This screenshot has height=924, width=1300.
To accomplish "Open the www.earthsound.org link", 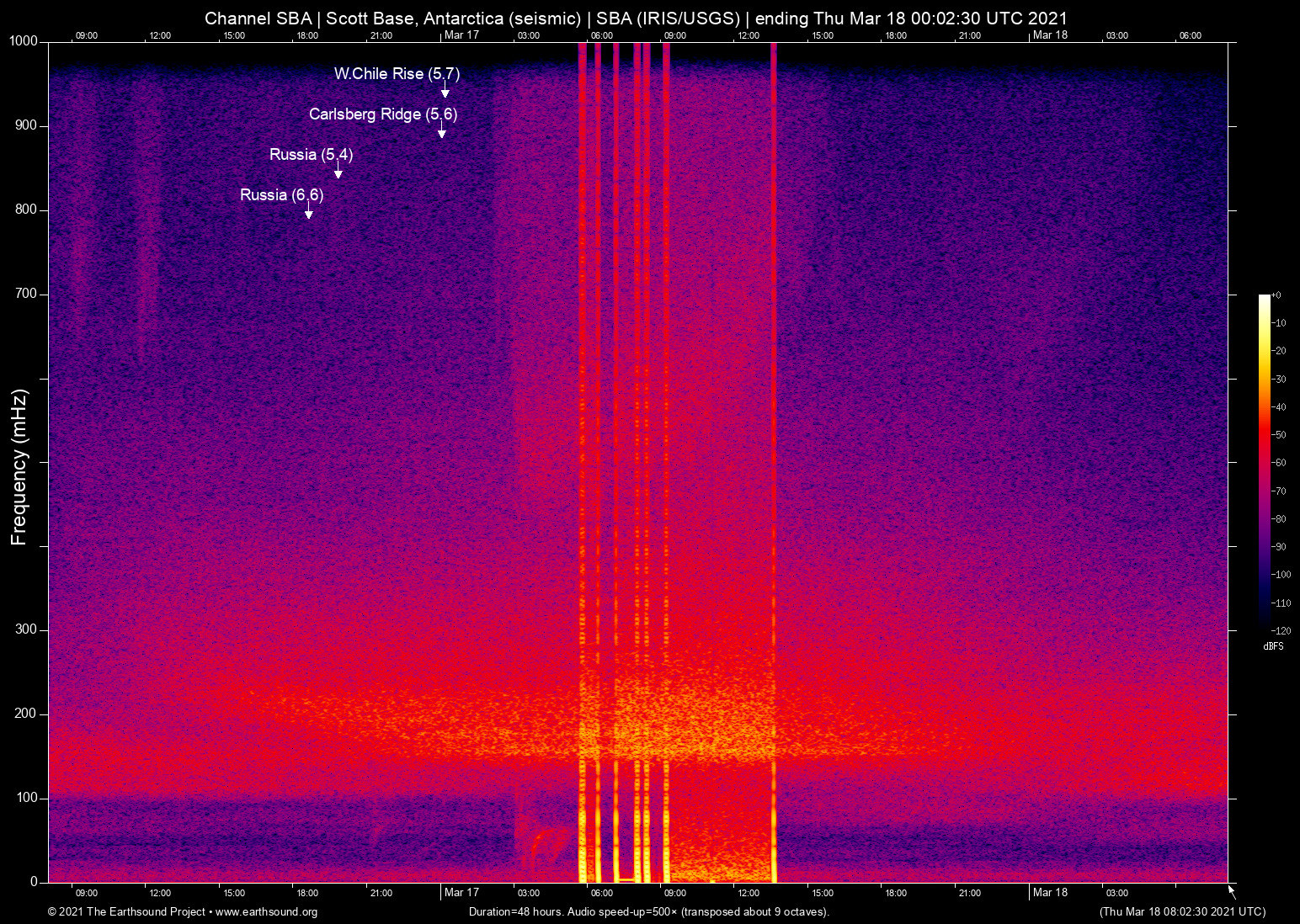I will click(x=264, y=912).
